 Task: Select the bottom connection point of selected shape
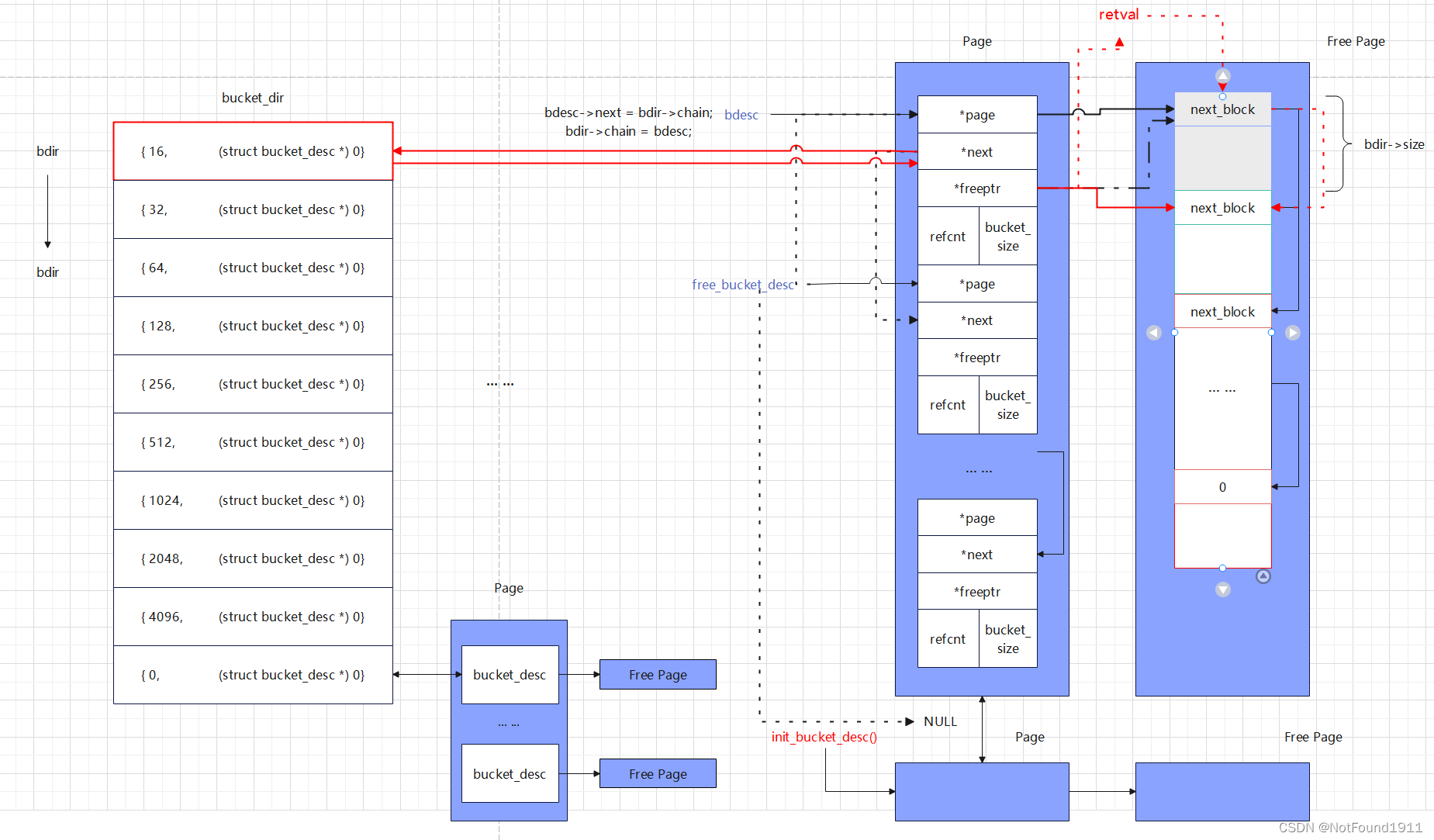click(1222, 568)
